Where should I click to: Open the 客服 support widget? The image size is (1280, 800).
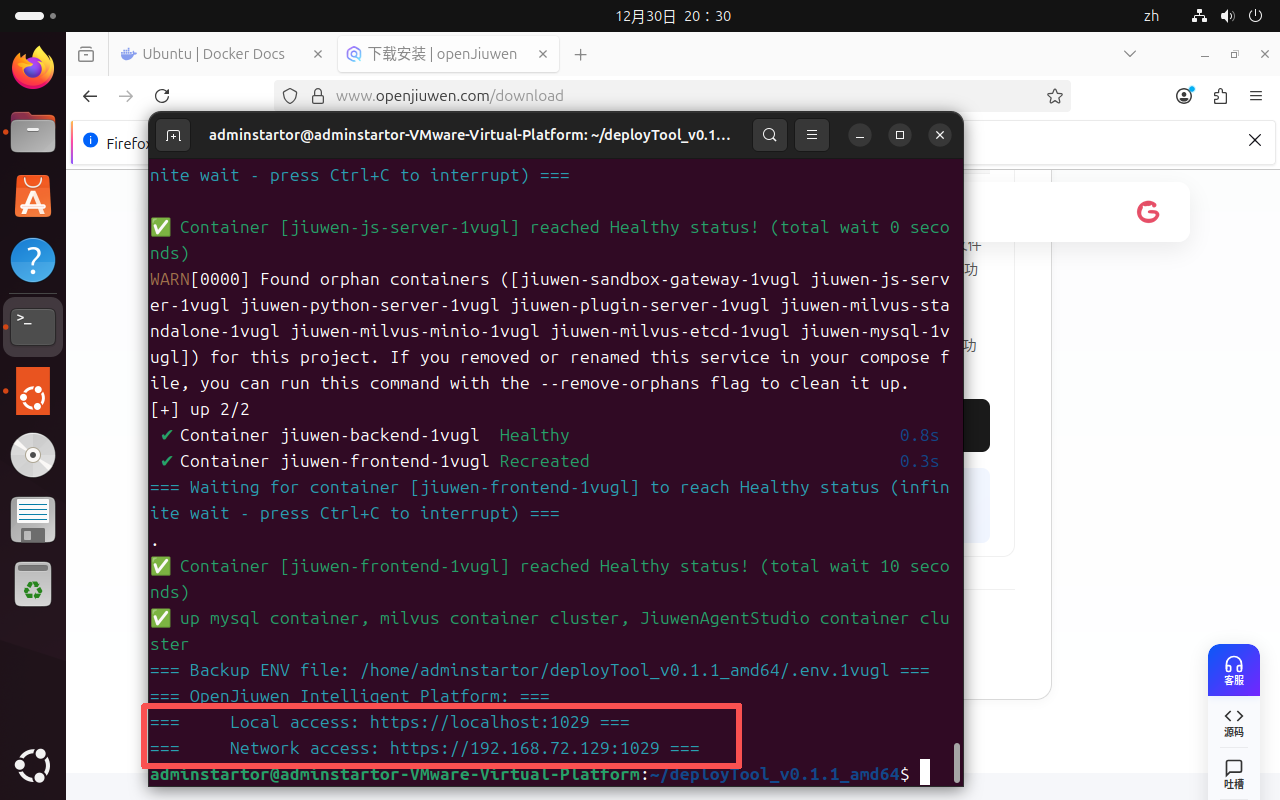click(1234, 670)
